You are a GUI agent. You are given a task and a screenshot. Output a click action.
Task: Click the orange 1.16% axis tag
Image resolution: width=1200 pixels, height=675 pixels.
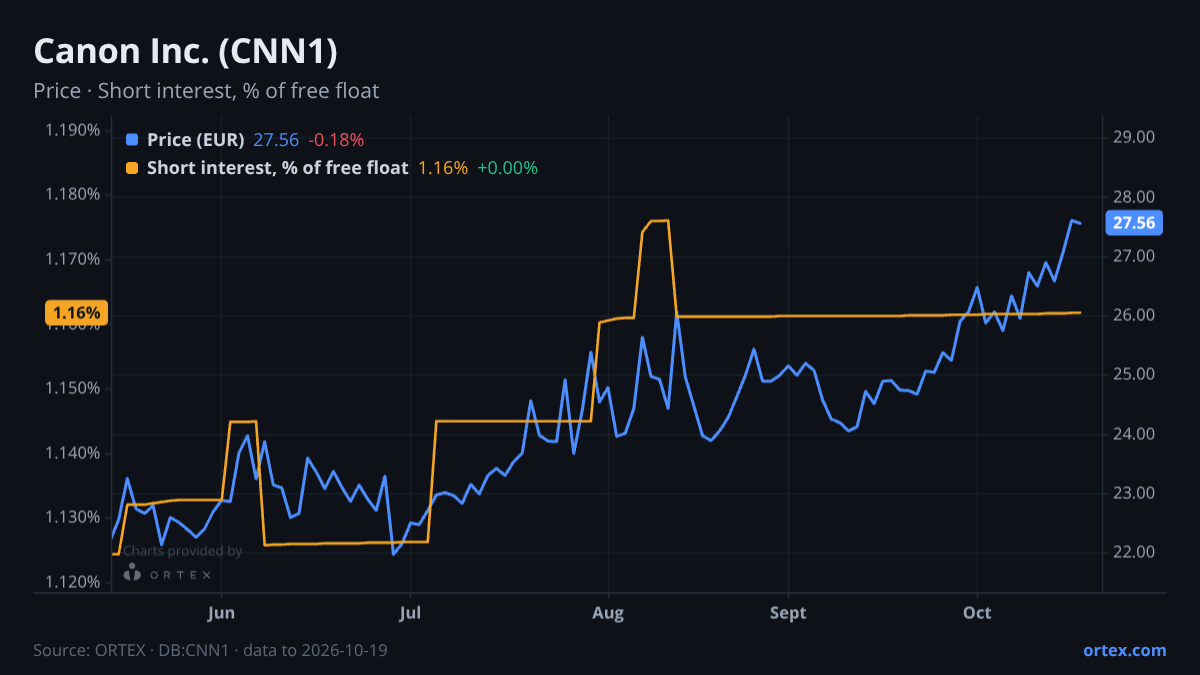76,313
